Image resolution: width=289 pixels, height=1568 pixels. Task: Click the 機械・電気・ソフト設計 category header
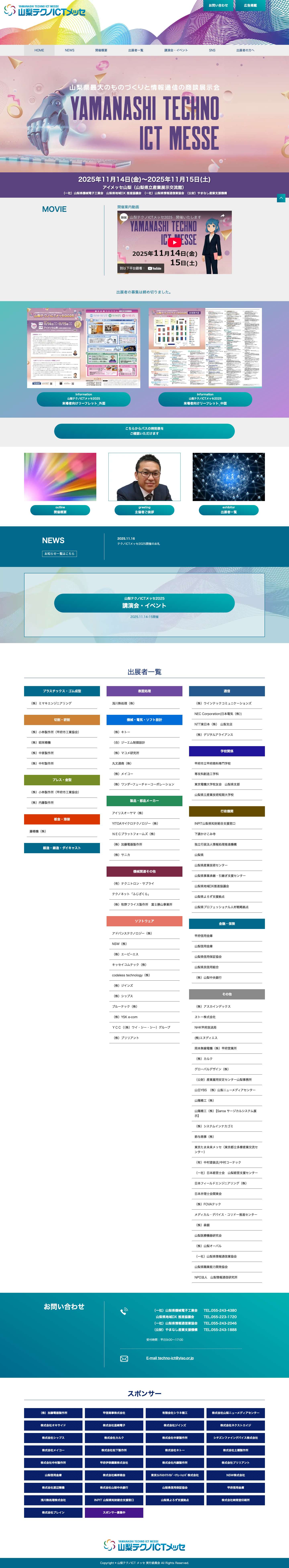click(144, 719)
